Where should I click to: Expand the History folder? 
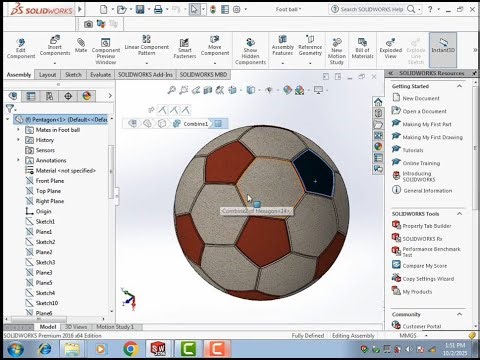(18, 140)
